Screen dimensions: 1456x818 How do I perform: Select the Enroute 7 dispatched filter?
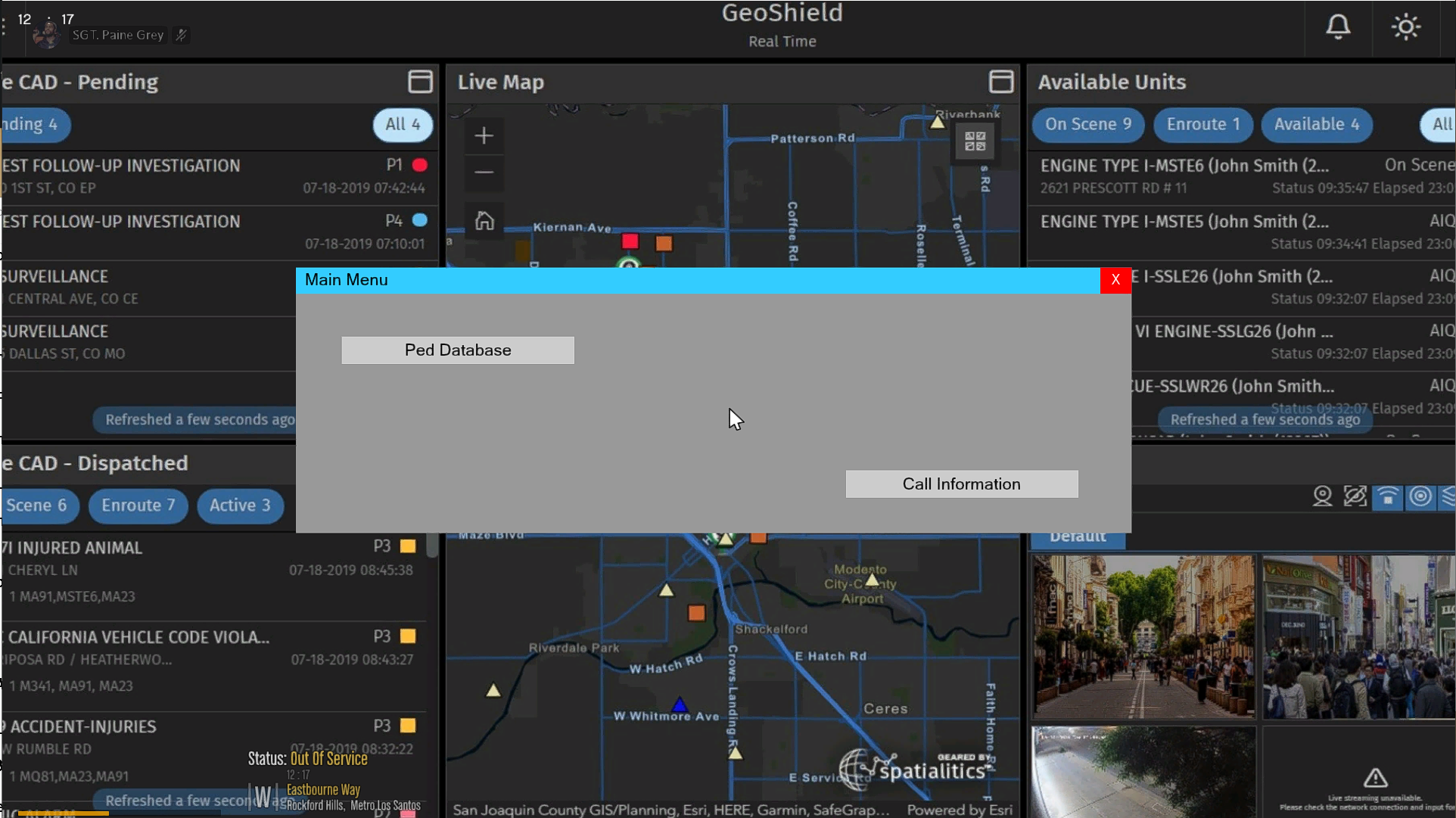click(138, 505)
